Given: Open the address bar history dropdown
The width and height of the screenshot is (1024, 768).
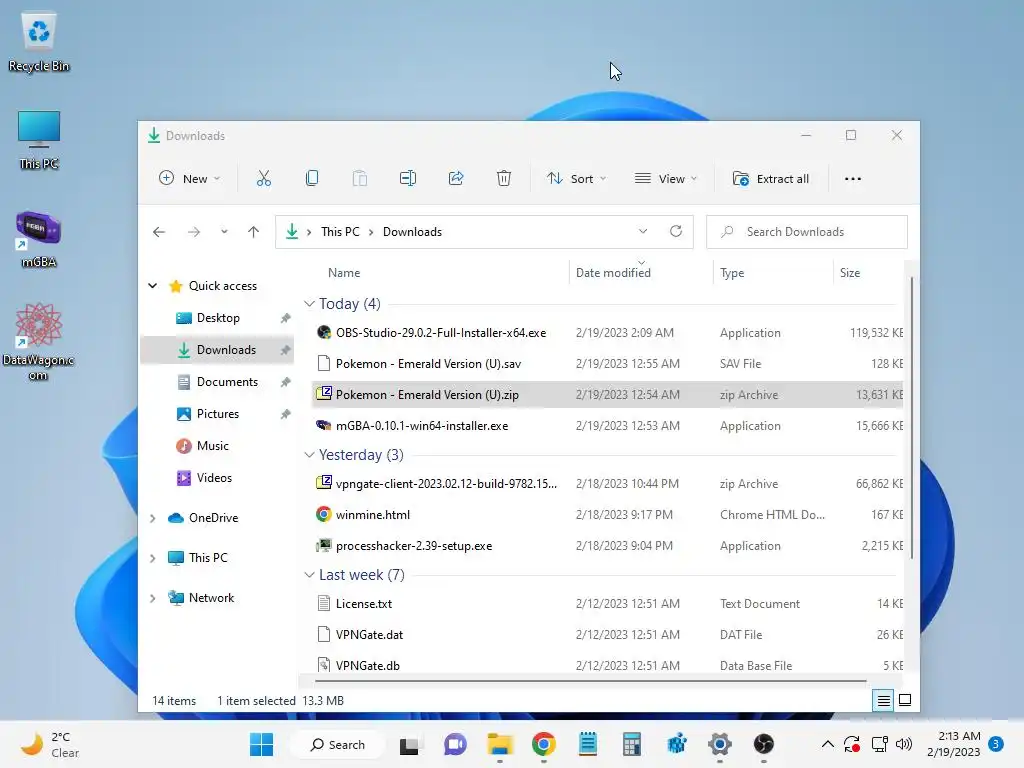Looking at the screenshot, I should [643, 231].
